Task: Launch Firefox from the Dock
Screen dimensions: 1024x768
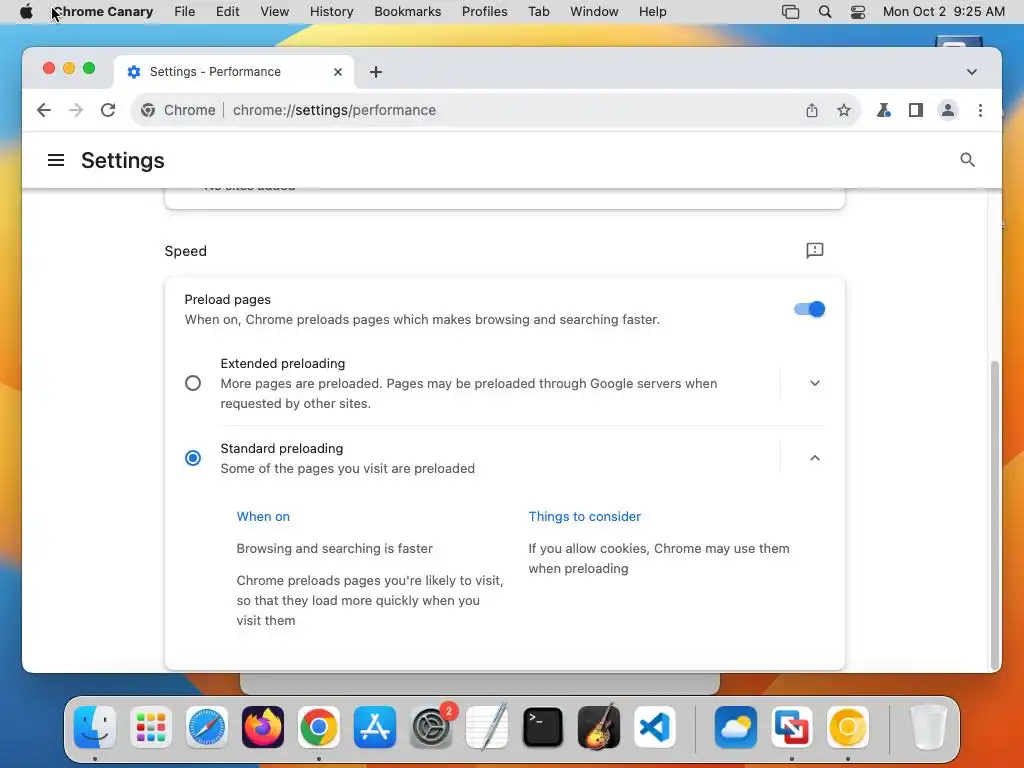Action: pos(263,727)
